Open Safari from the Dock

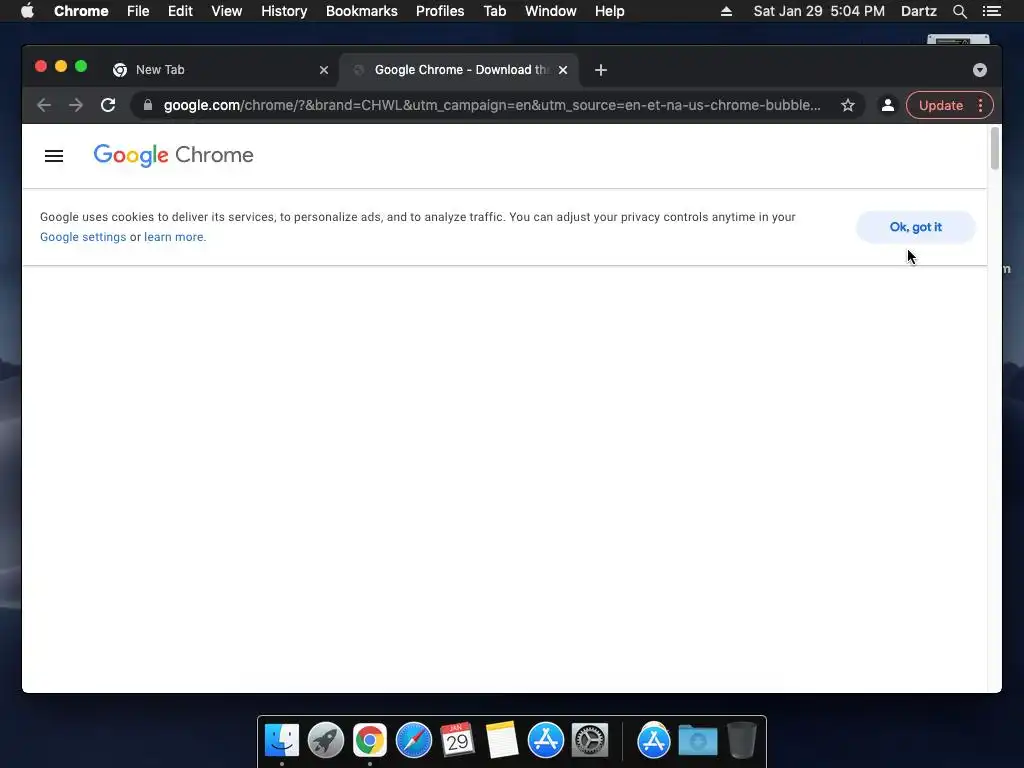pos(413,740)
